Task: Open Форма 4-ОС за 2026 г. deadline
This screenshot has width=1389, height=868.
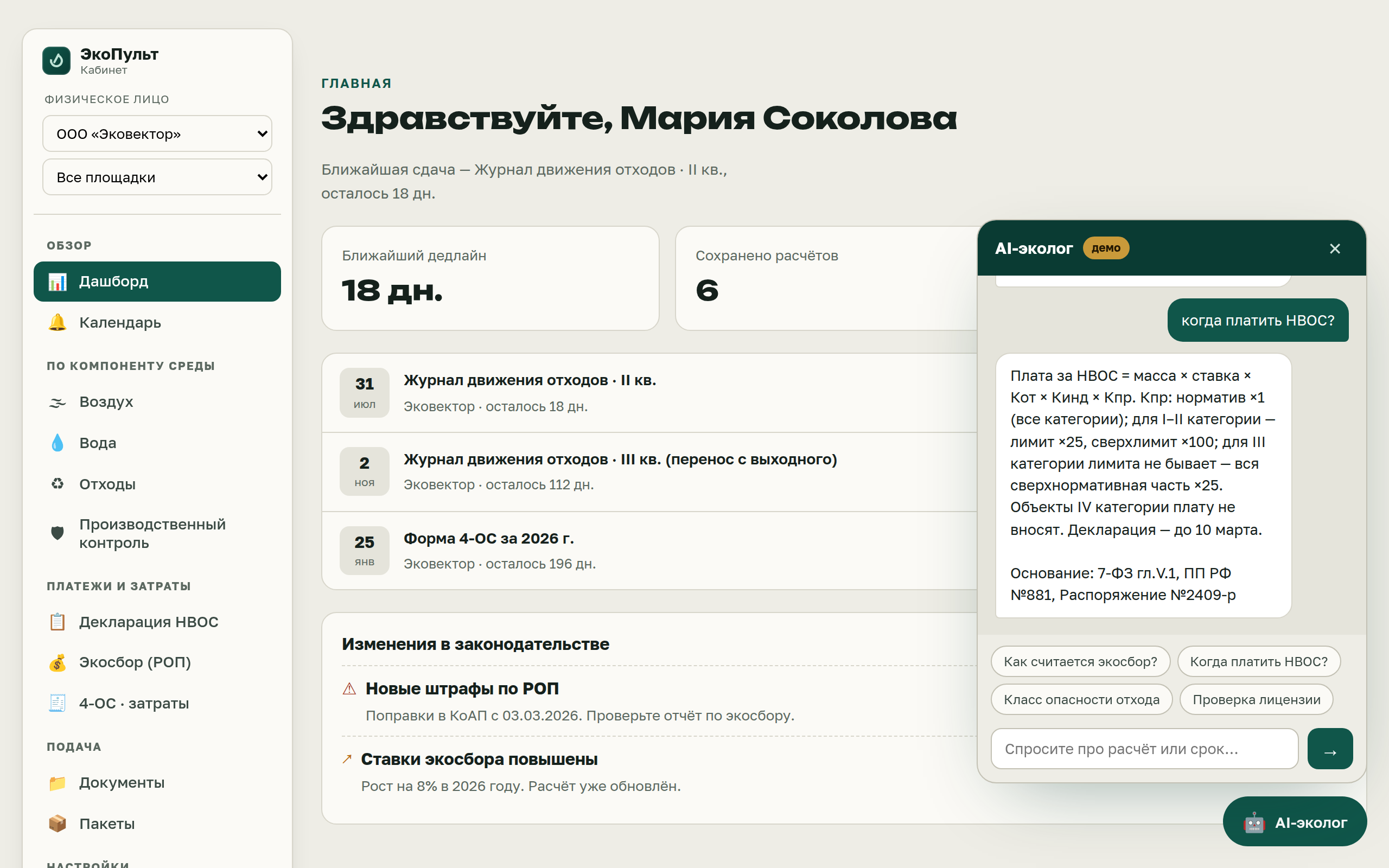Action: pos(648,551)
